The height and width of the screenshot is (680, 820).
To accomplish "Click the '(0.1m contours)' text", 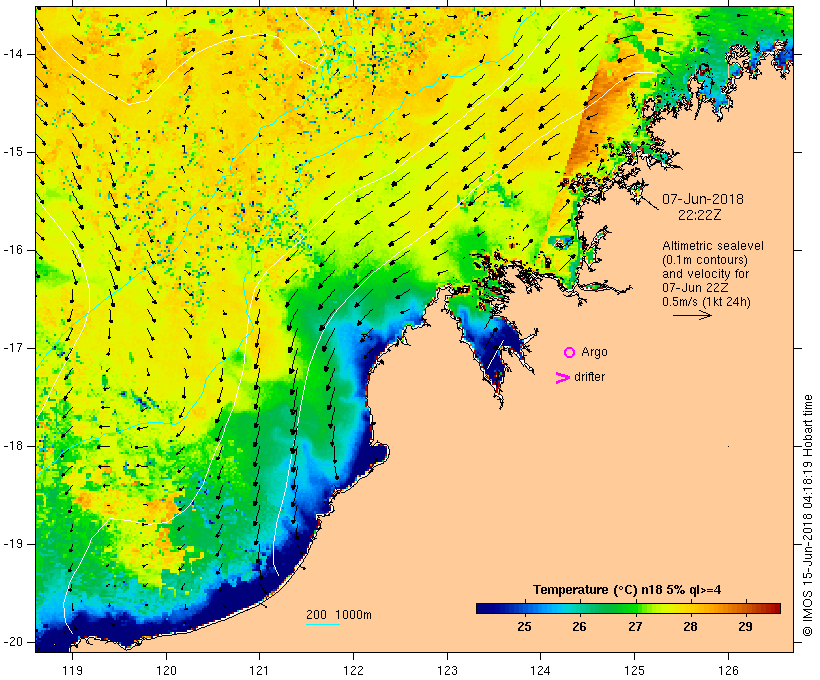I will 705,260.
